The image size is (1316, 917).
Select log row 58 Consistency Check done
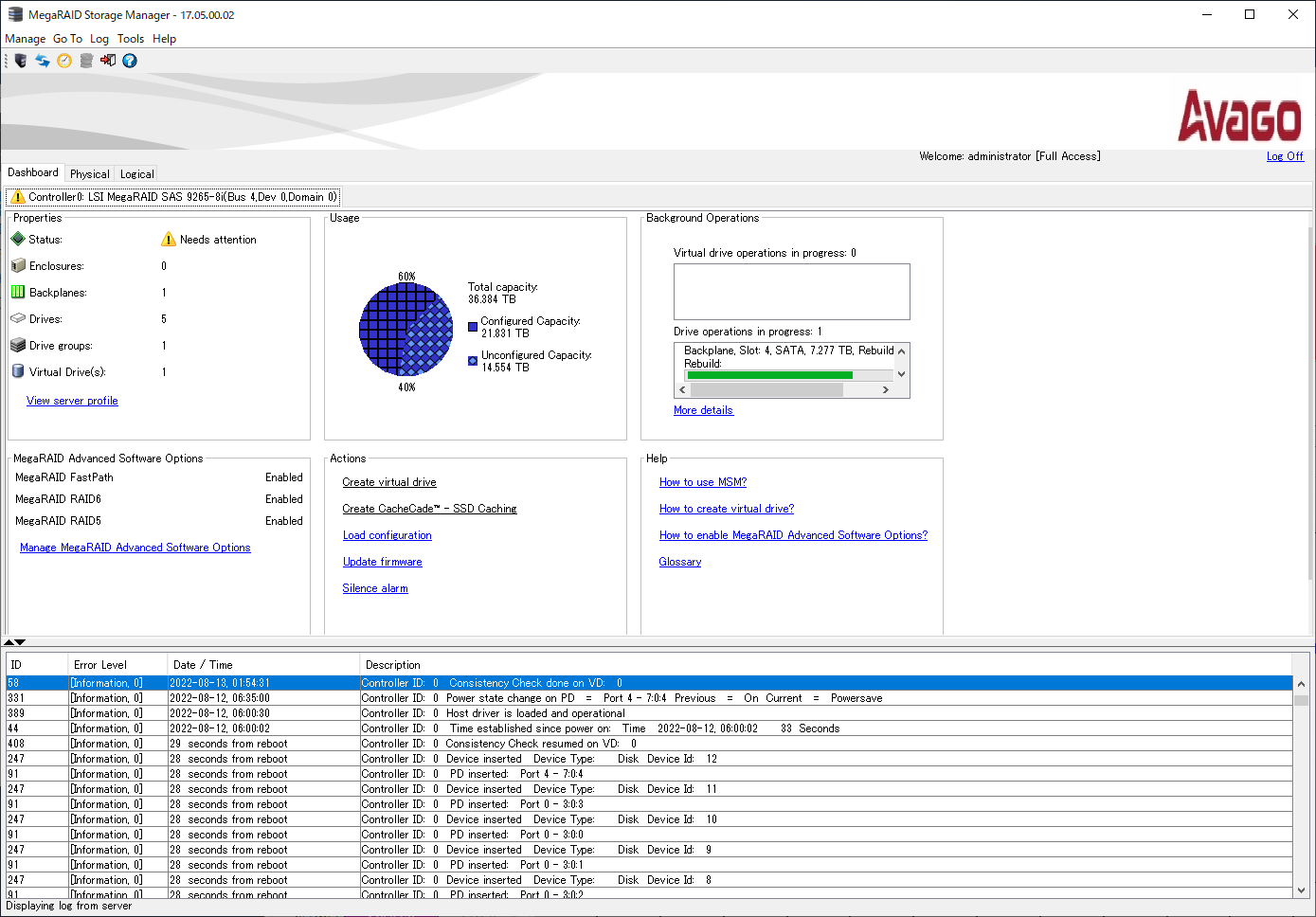coord(649,683)
